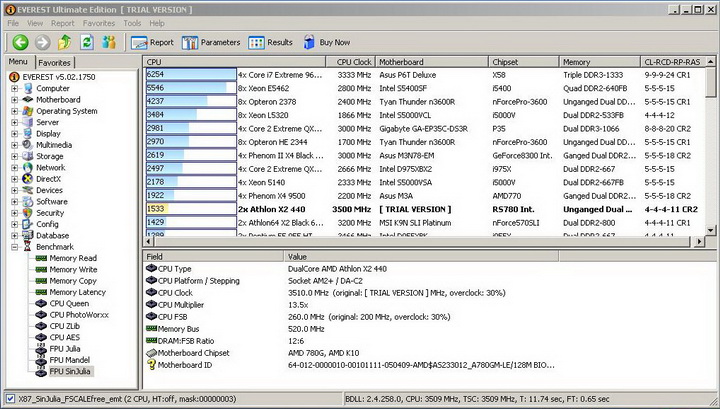Open Memory Latency benchmark

coord(77,292)
